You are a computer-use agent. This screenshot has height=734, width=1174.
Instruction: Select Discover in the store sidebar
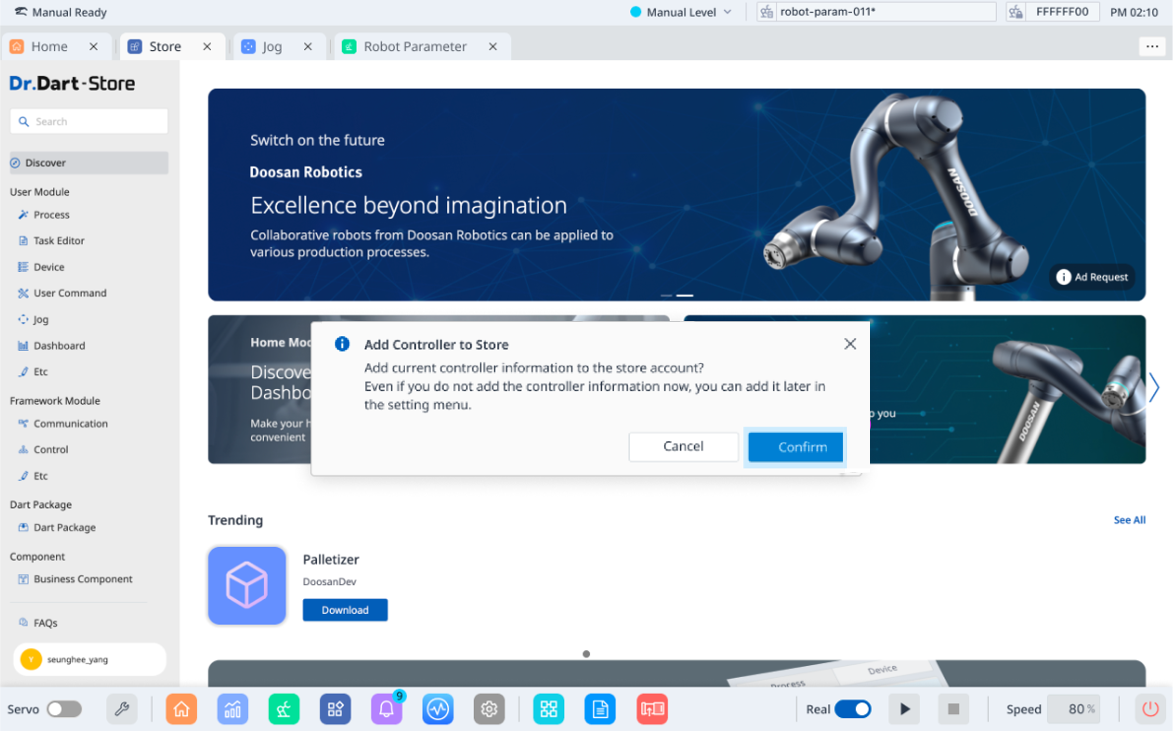click(88, 163)
